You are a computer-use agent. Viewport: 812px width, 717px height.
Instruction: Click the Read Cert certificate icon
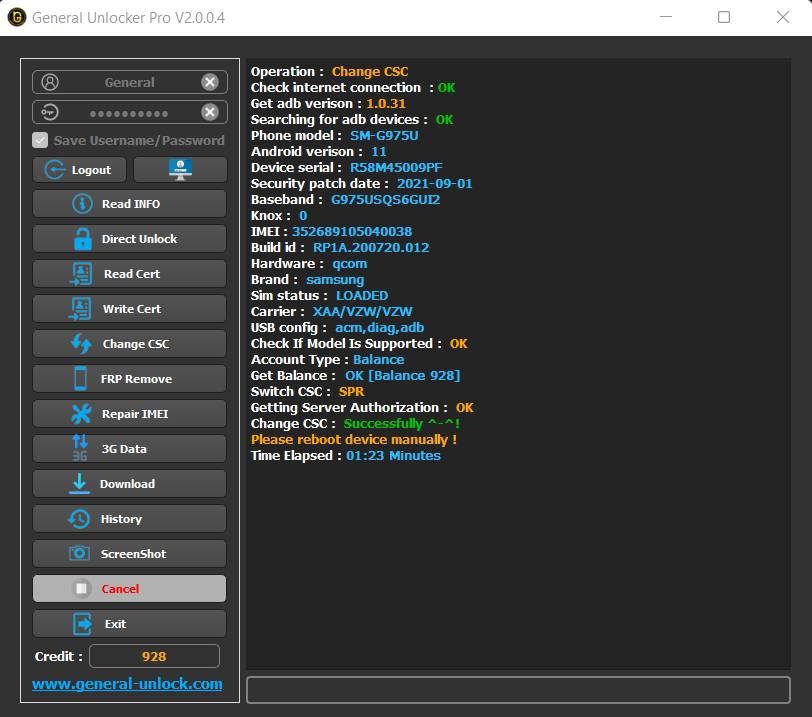[81, 274]
